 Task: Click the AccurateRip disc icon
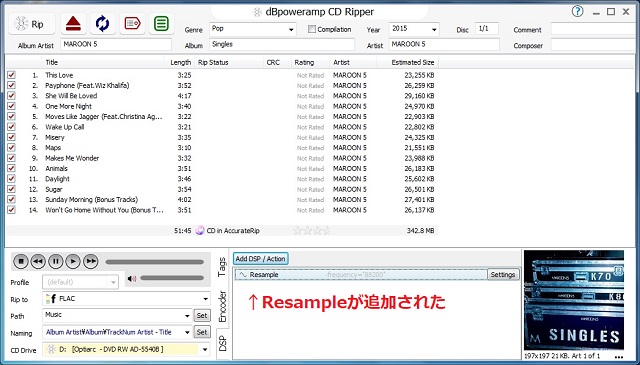tap(200, 231)
